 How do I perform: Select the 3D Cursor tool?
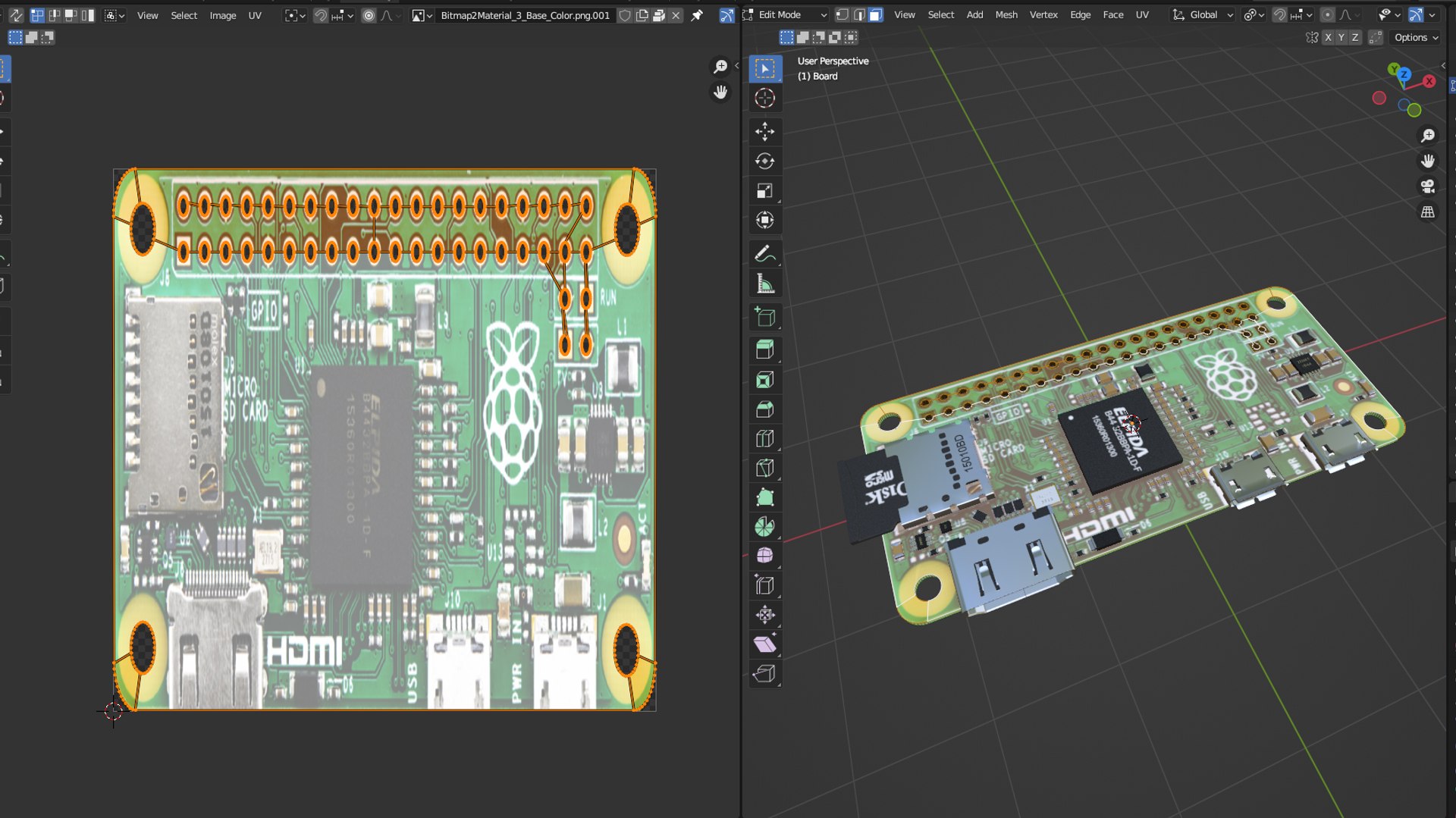(764, 99)
